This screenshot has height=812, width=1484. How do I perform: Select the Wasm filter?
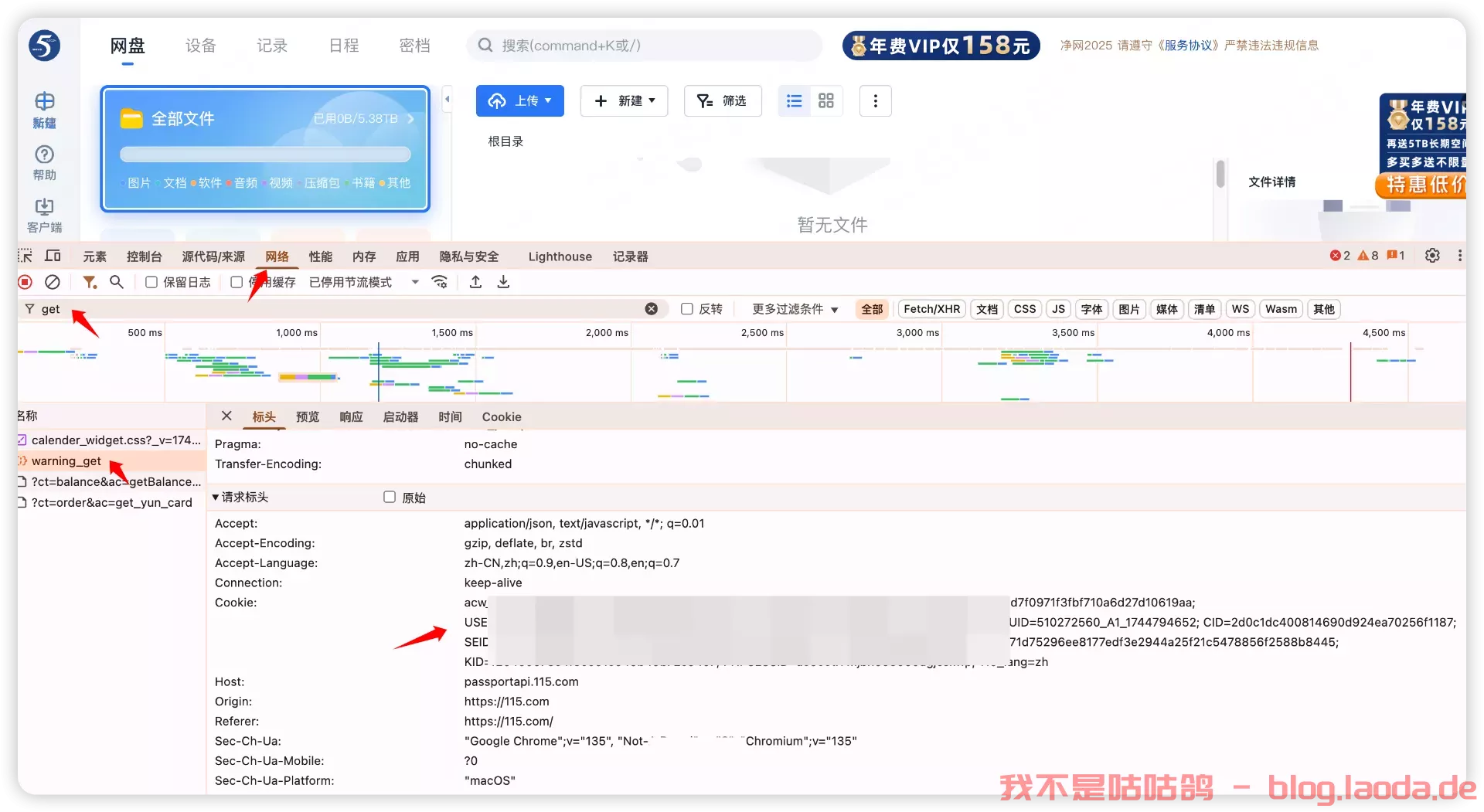1281,309
